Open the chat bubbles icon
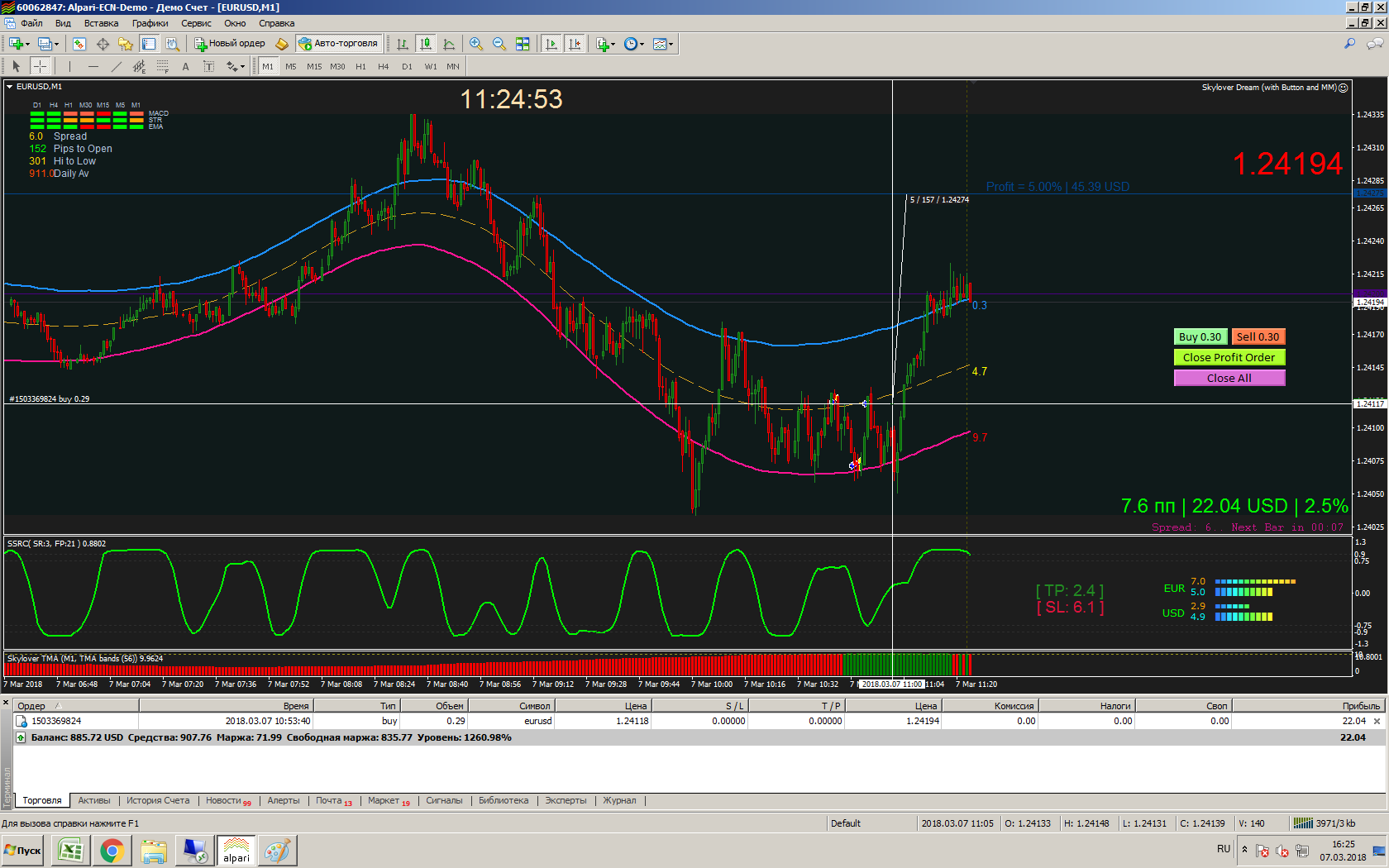 (1375, 44)
